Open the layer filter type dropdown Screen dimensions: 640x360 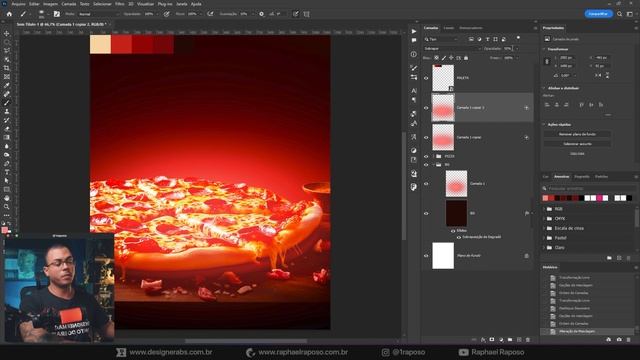pos(440,39)
